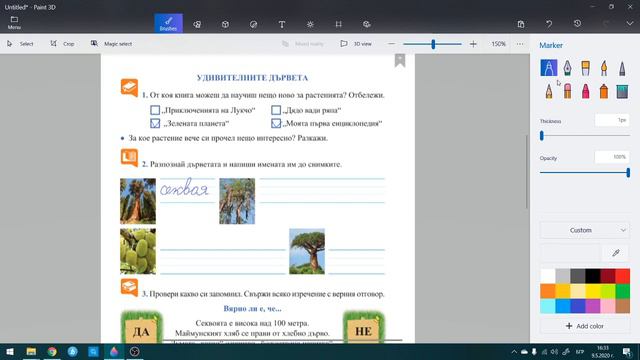Select the Pixel pen brush
Image resolution: width=640 pixels, height=360 pixels.
coord(622,68)
